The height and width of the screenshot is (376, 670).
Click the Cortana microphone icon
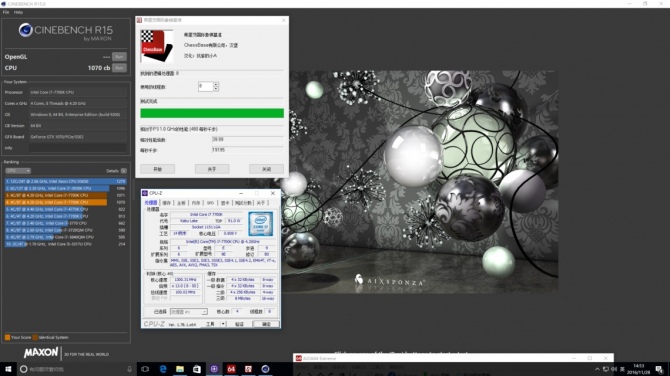pos(129,369)
